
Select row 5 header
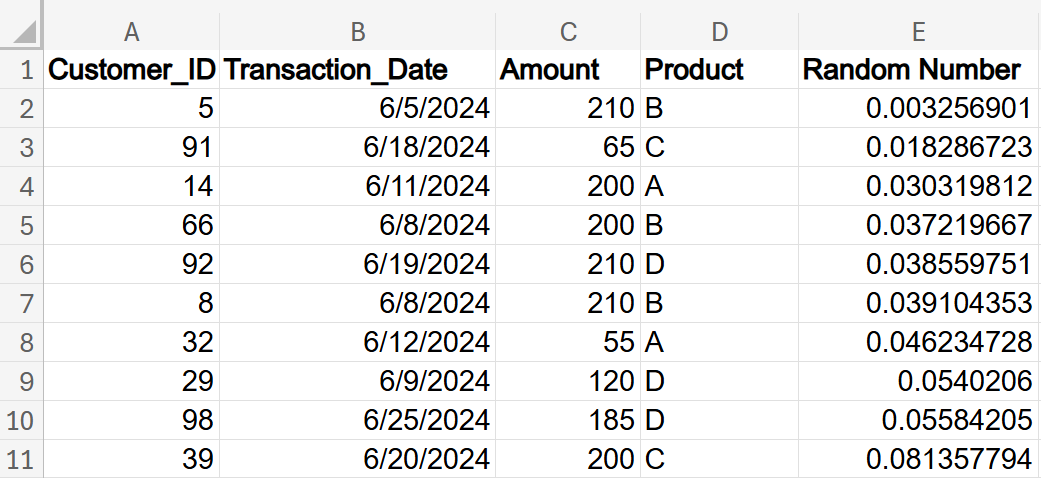click(22, 225)
